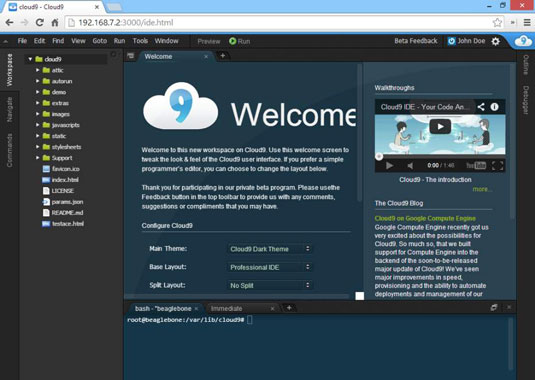Open the tab list icon beside Welcome tab
Image resolution: width=535 pixels, height=380 pixels.
pyautogui.click(x=131, y=56)
